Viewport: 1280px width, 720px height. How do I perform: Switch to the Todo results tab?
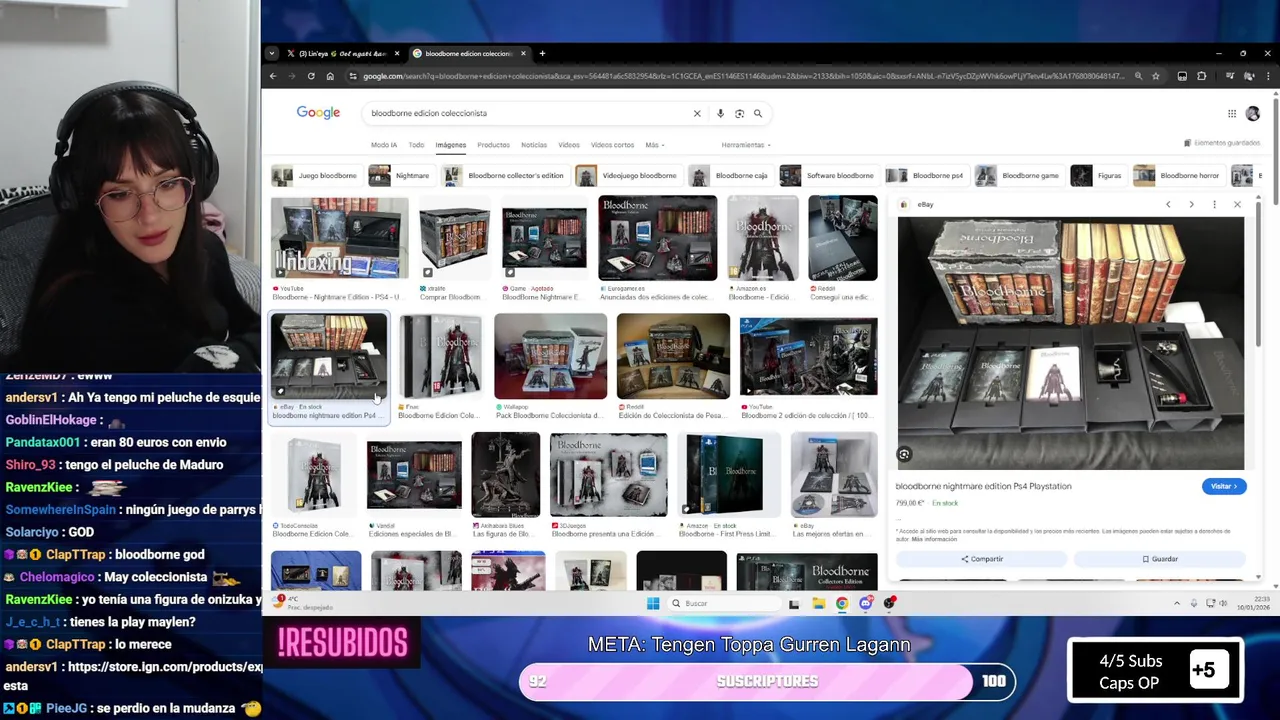click(416, 145)
